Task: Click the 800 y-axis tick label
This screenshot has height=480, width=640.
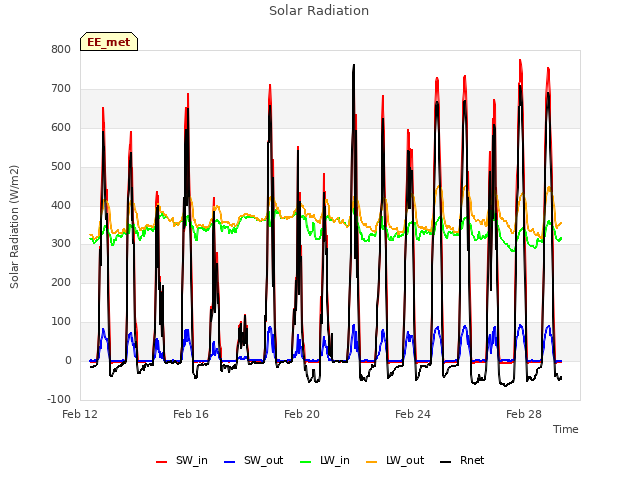Action: (61, 49)
